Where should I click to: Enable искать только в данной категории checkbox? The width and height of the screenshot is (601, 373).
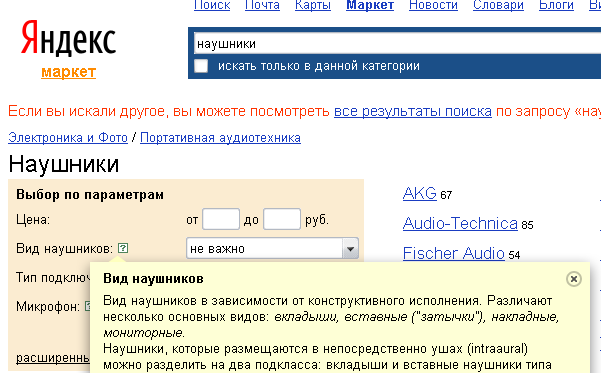[201, 66]
